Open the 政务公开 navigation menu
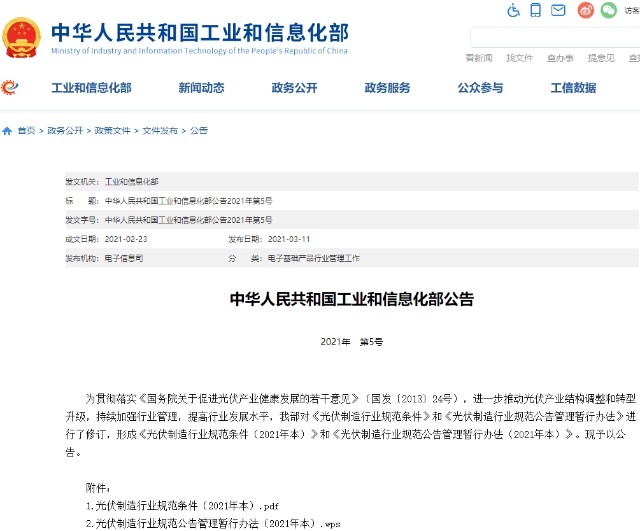 (294, 88)
